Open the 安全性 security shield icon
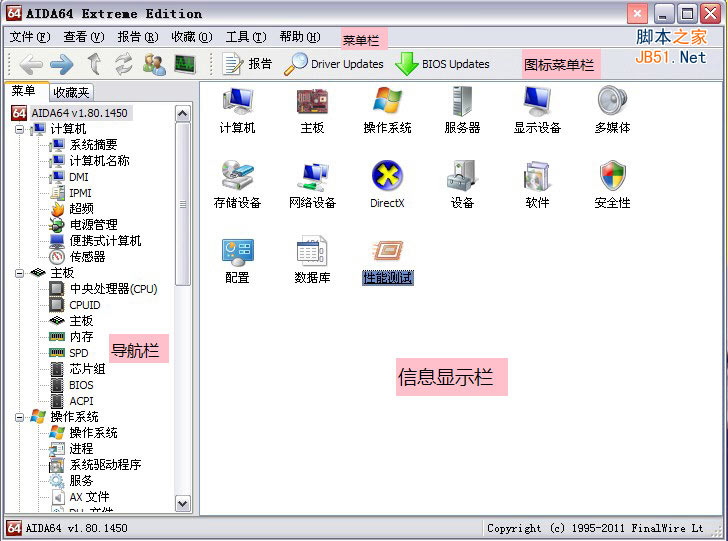The height and width of the screenshot is (541, 728). tap(612, 185)
